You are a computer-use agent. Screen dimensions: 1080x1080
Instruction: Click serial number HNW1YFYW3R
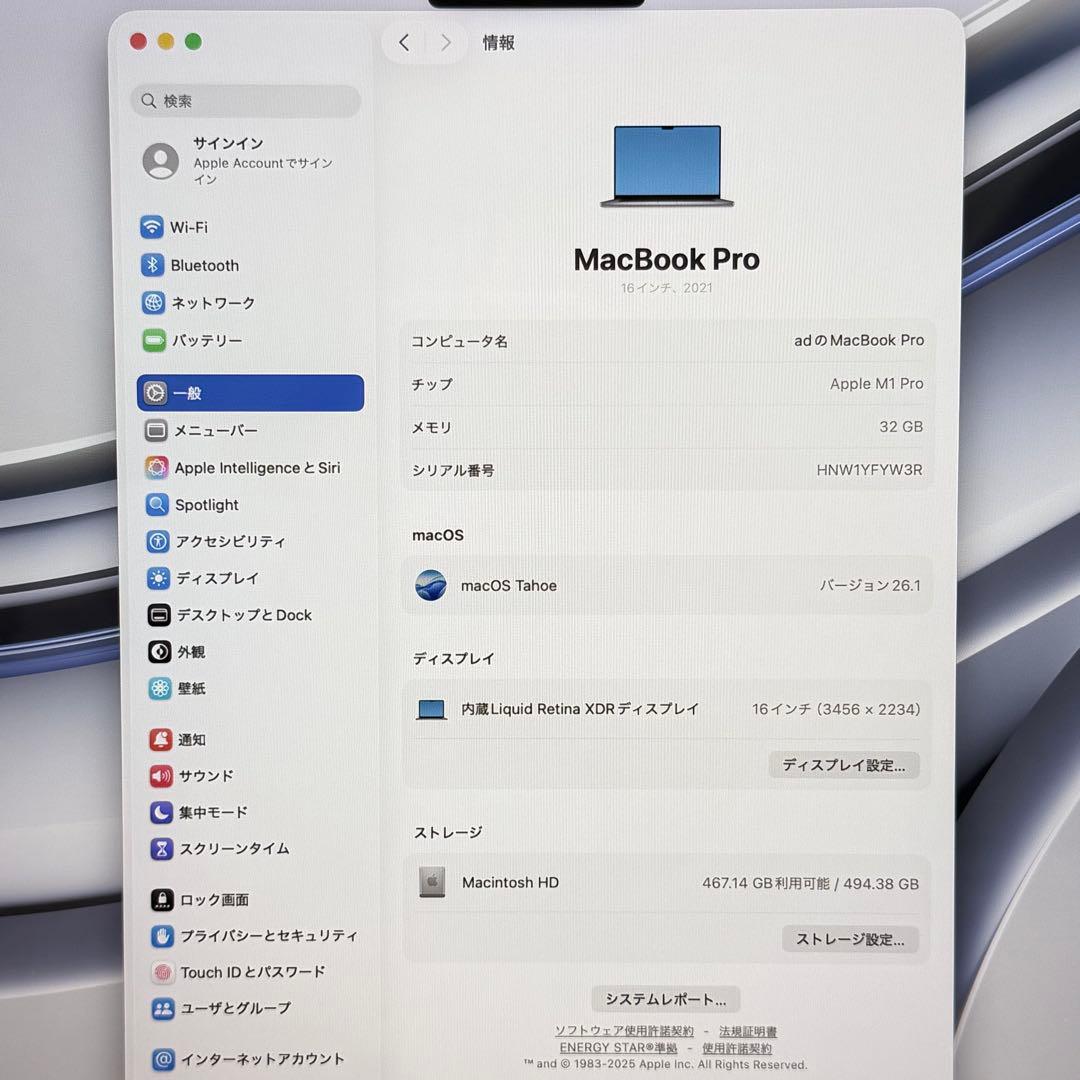point(869,470)
